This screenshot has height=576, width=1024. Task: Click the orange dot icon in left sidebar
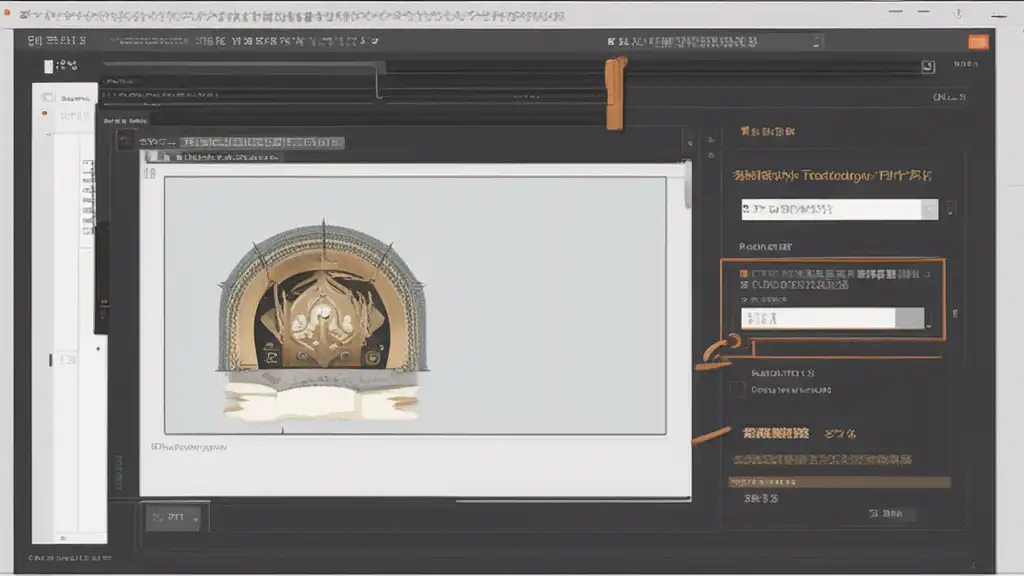coord(44,114)
